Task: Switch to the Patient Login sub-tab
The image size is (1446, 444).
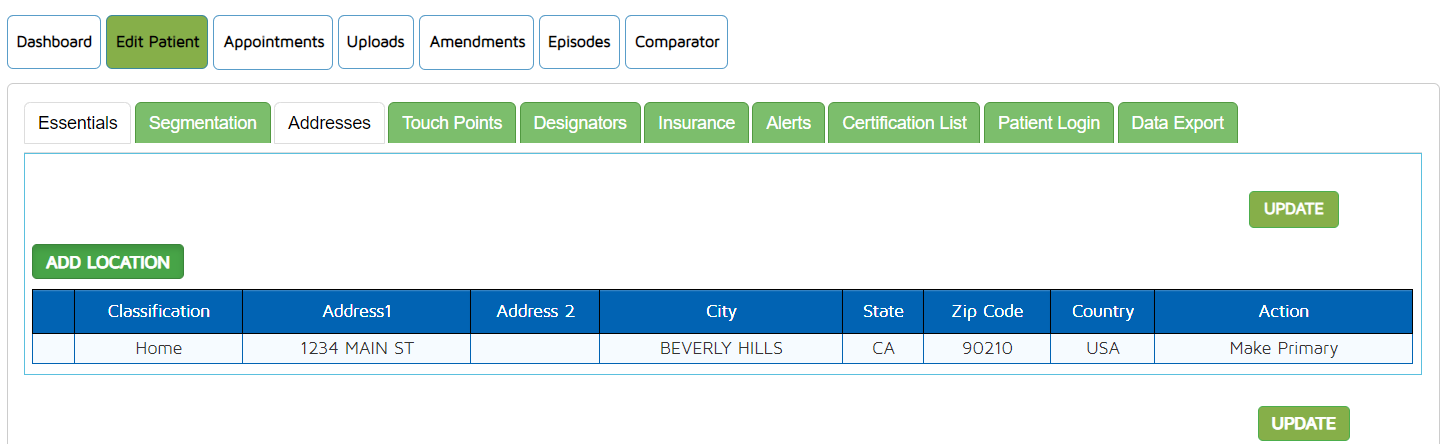Action: (1048, 123)
